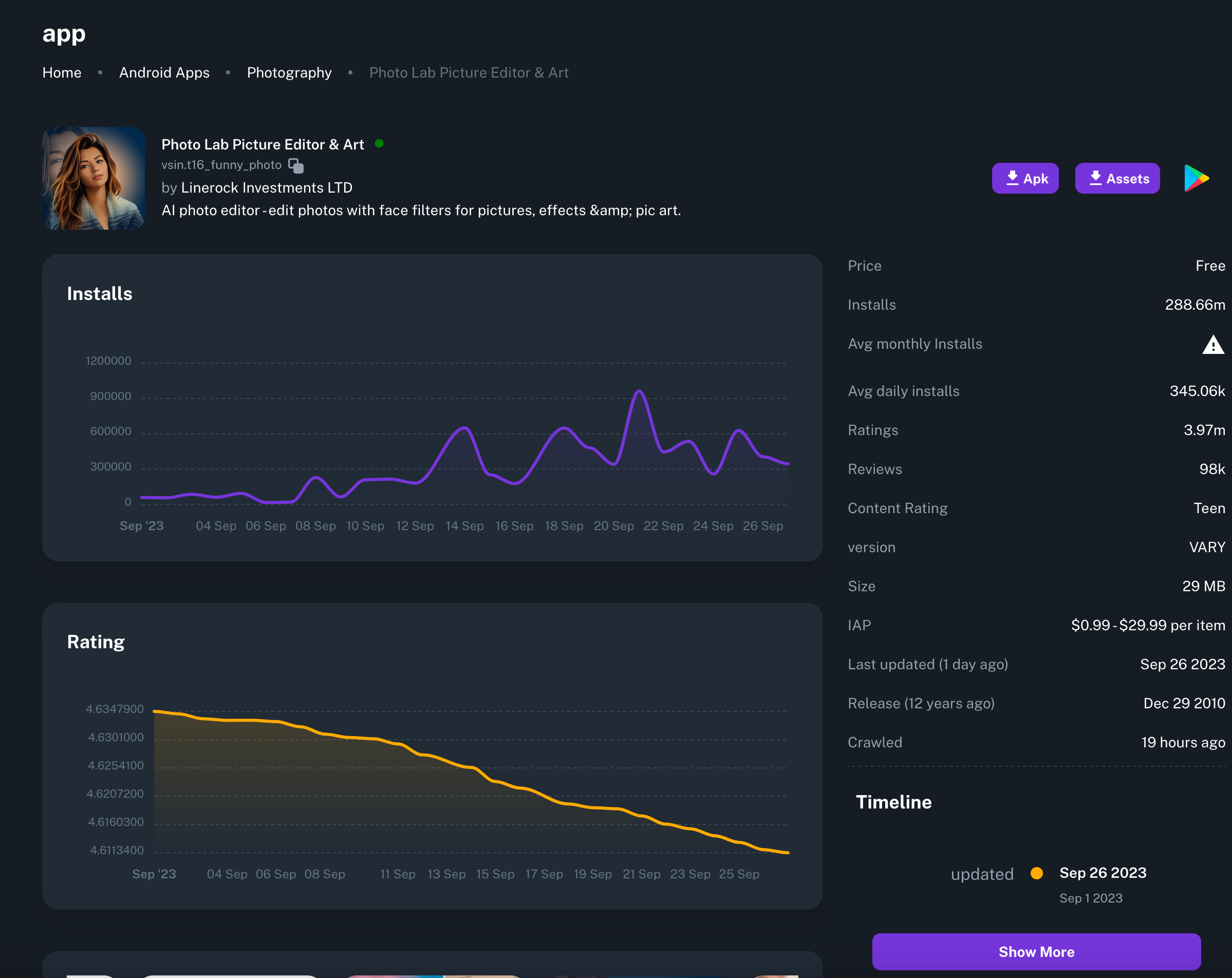Screen dimensions: 1232x978
Task: Click the 19 hours ago crawled value
Action: [1183, 742]
